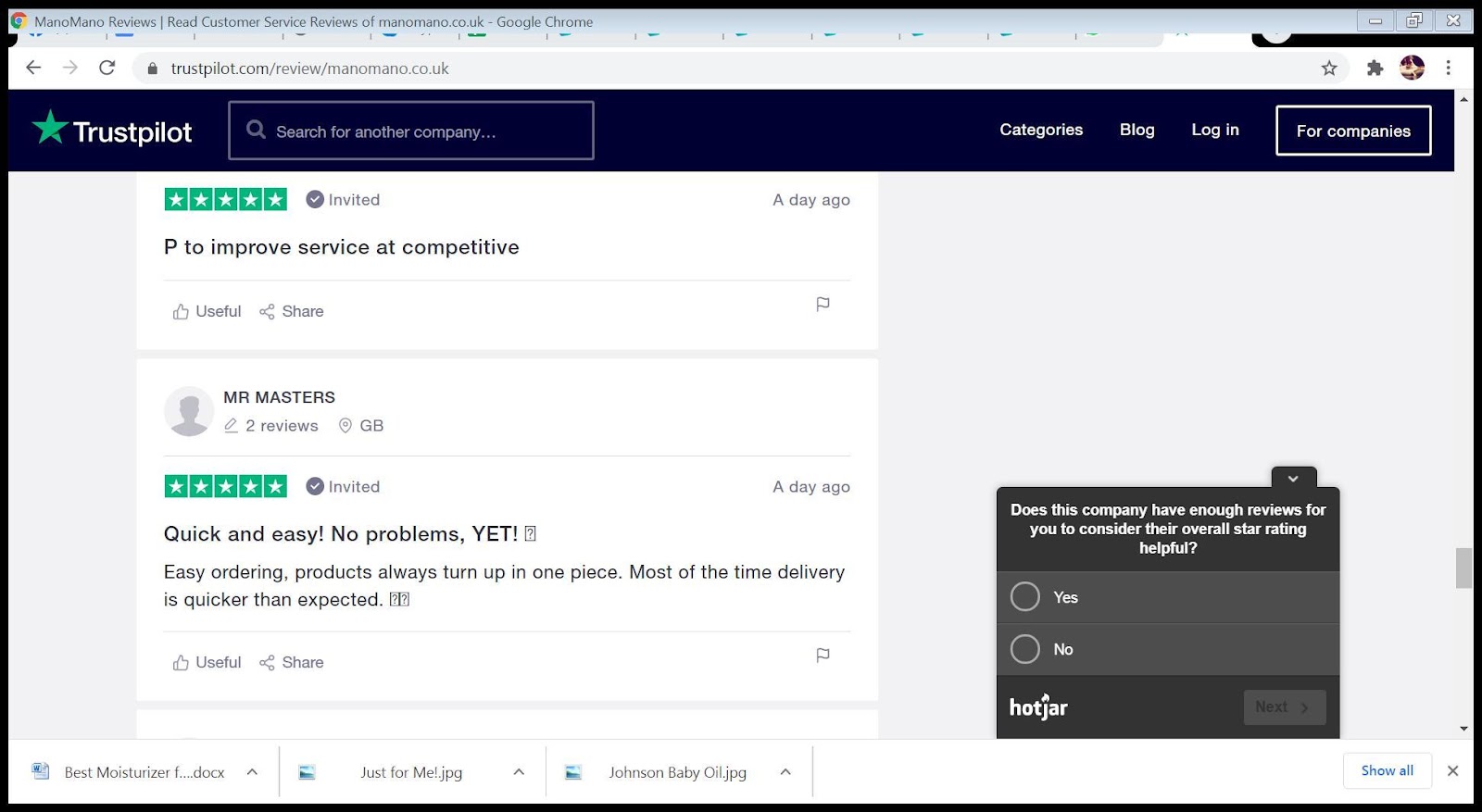Flag the 'P to improve service' review
1482x812 pixels.
823,304
